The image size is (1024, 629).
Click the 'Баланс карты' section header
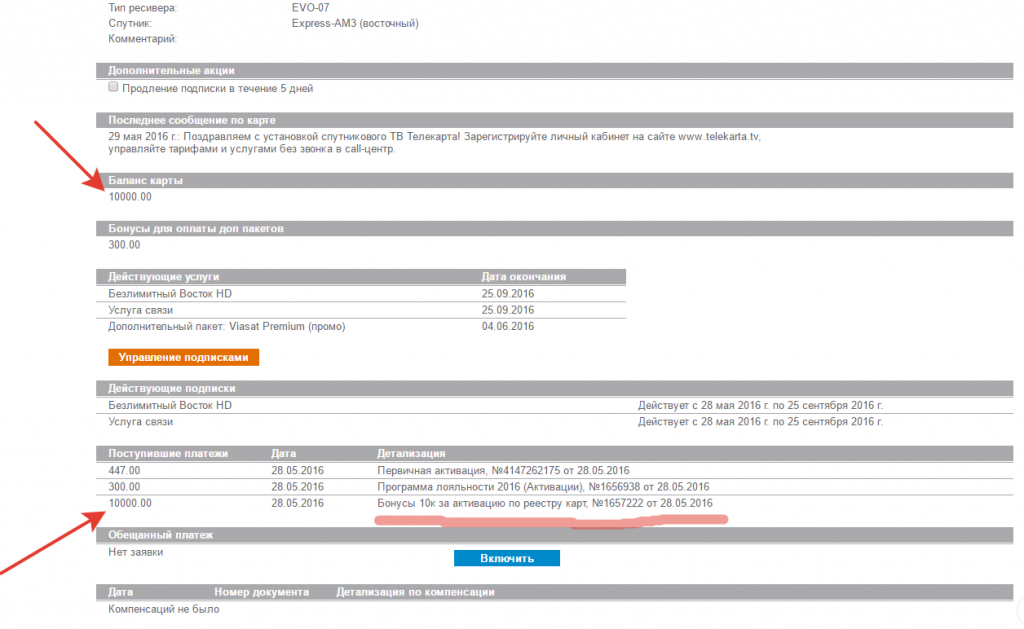click(146, 180)
